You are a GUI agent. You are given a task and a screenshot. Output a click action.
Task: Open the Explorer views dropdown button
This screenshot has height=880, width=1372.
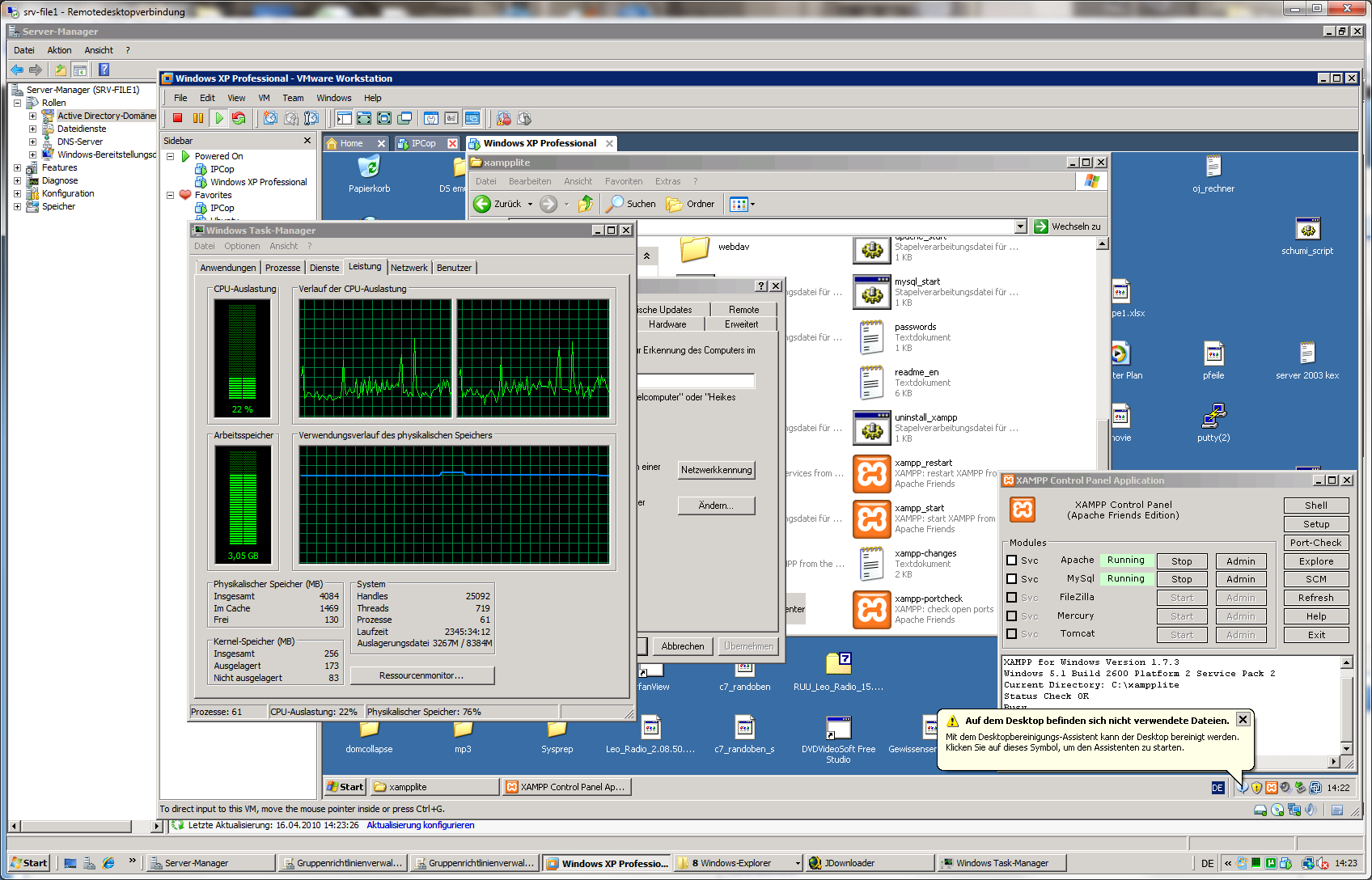pyautogui.click(x=742, y=204)
